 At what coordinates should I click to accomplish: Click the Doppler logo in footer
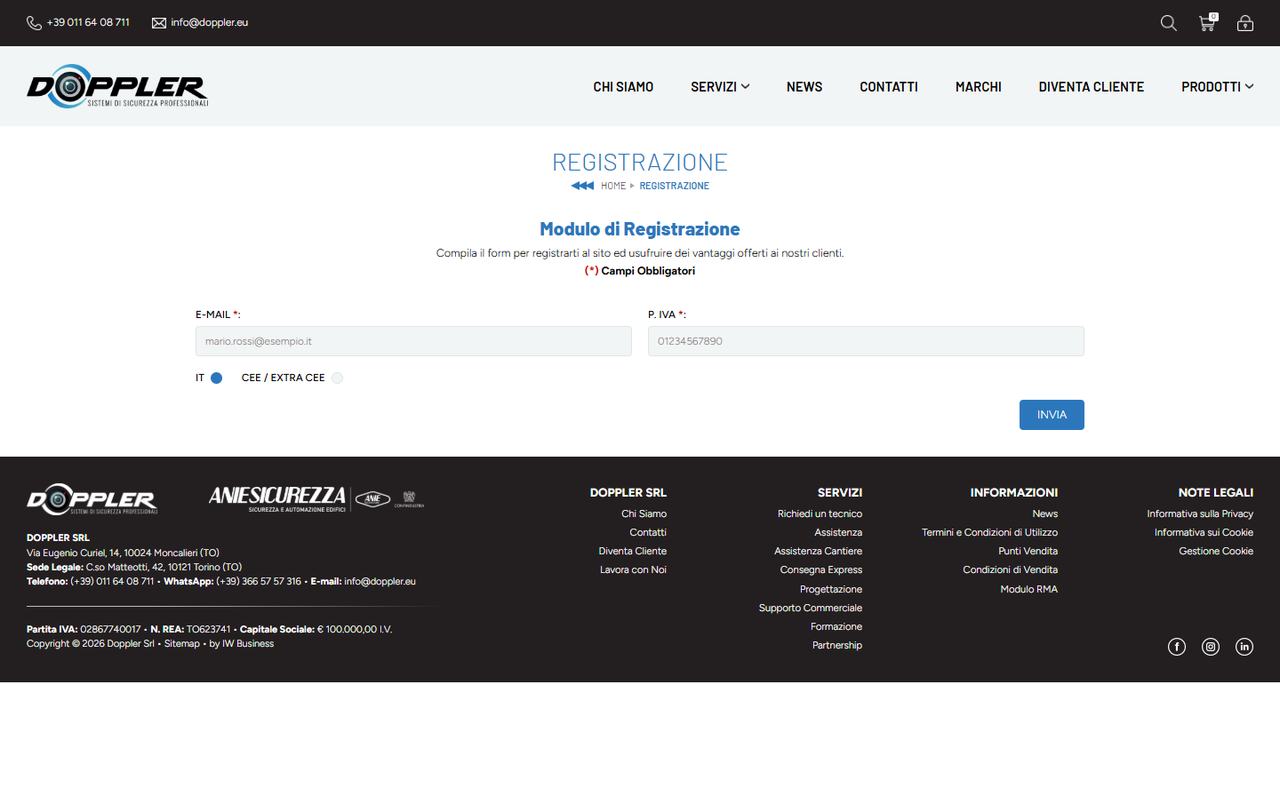92,499
